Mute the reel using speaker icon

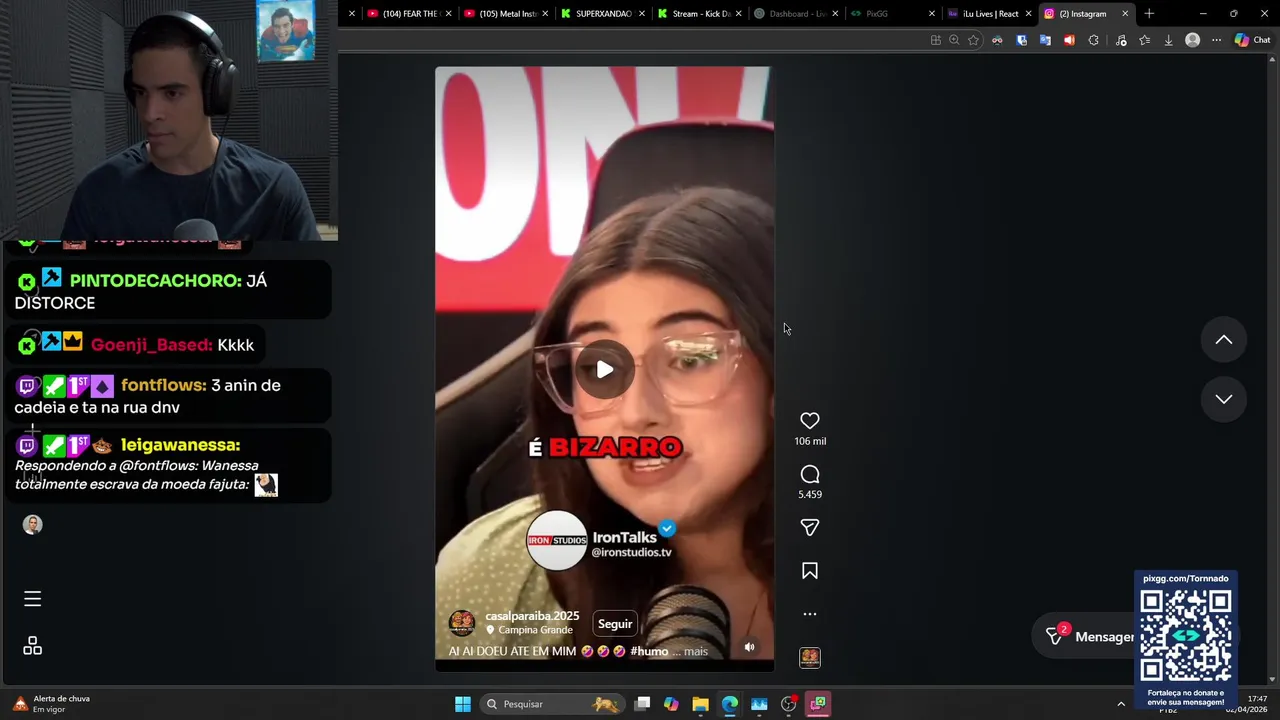tap(749, 647)
